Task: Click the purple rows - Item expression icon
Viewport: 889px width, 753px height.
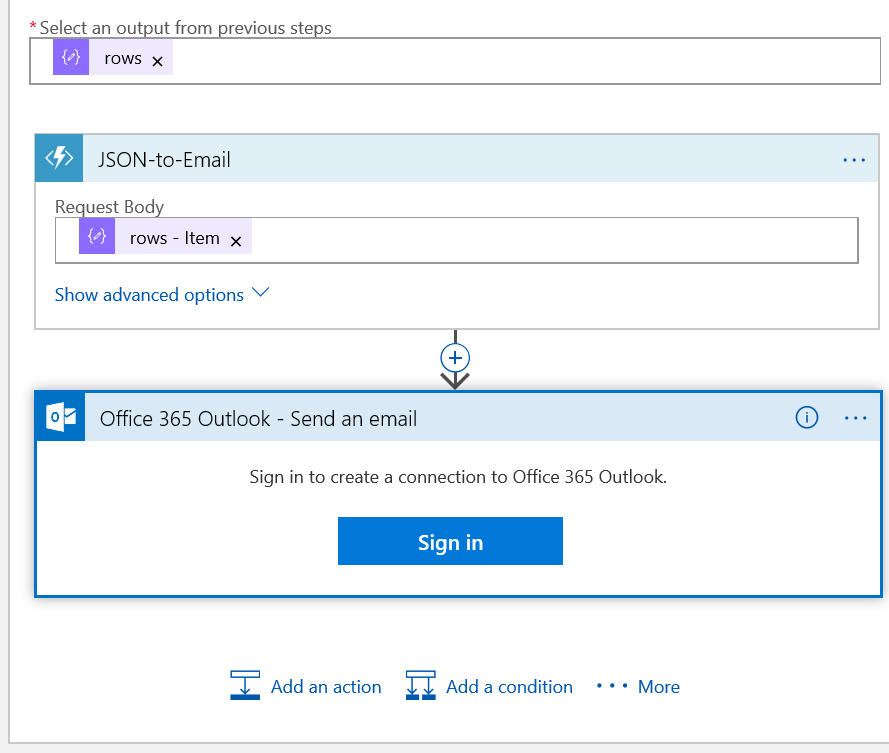Action: coord(97,238)
